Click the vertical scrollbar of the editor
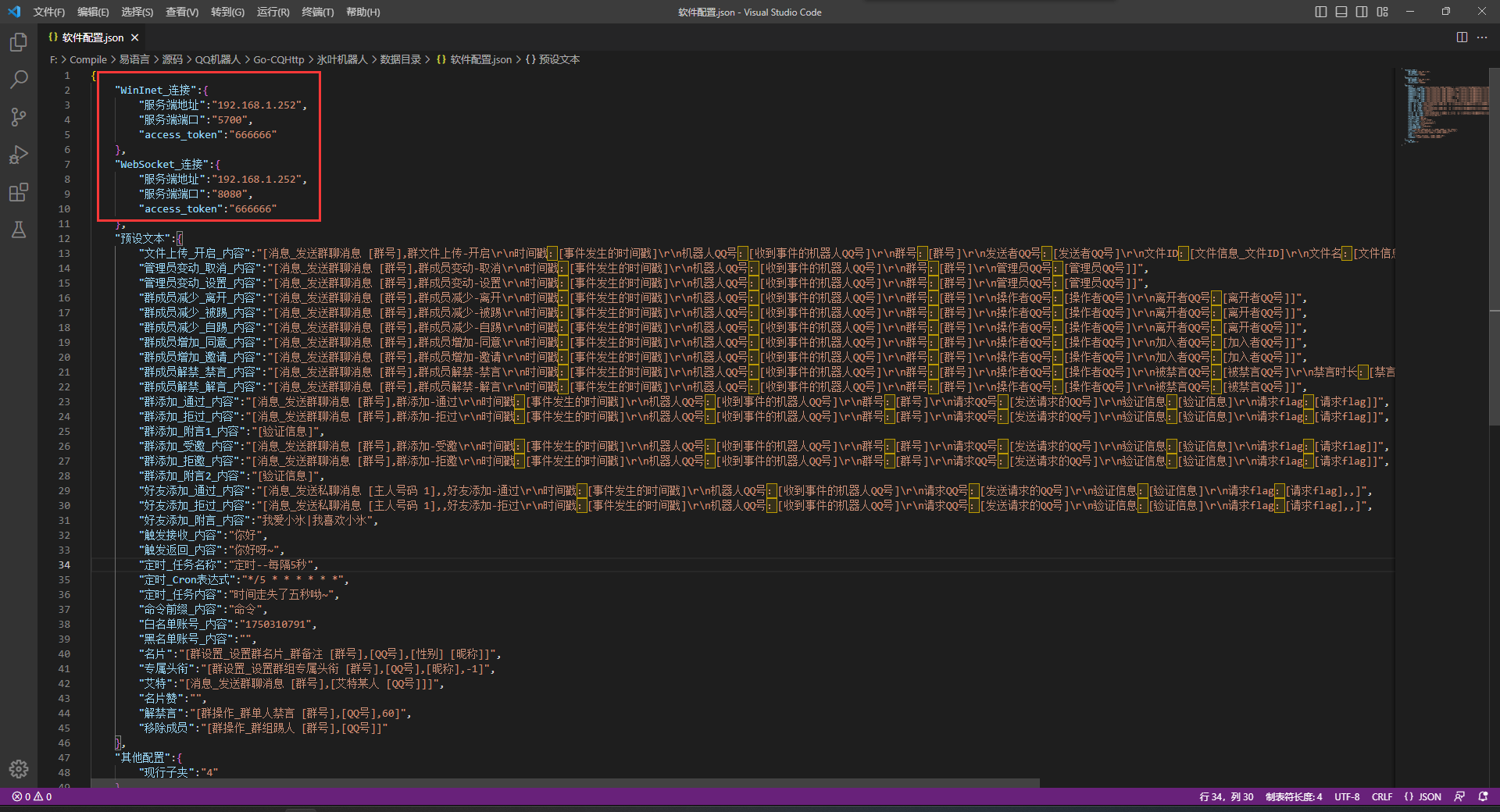The width and height of the screenshot is (1500, 812). (x=1495, y=247)
